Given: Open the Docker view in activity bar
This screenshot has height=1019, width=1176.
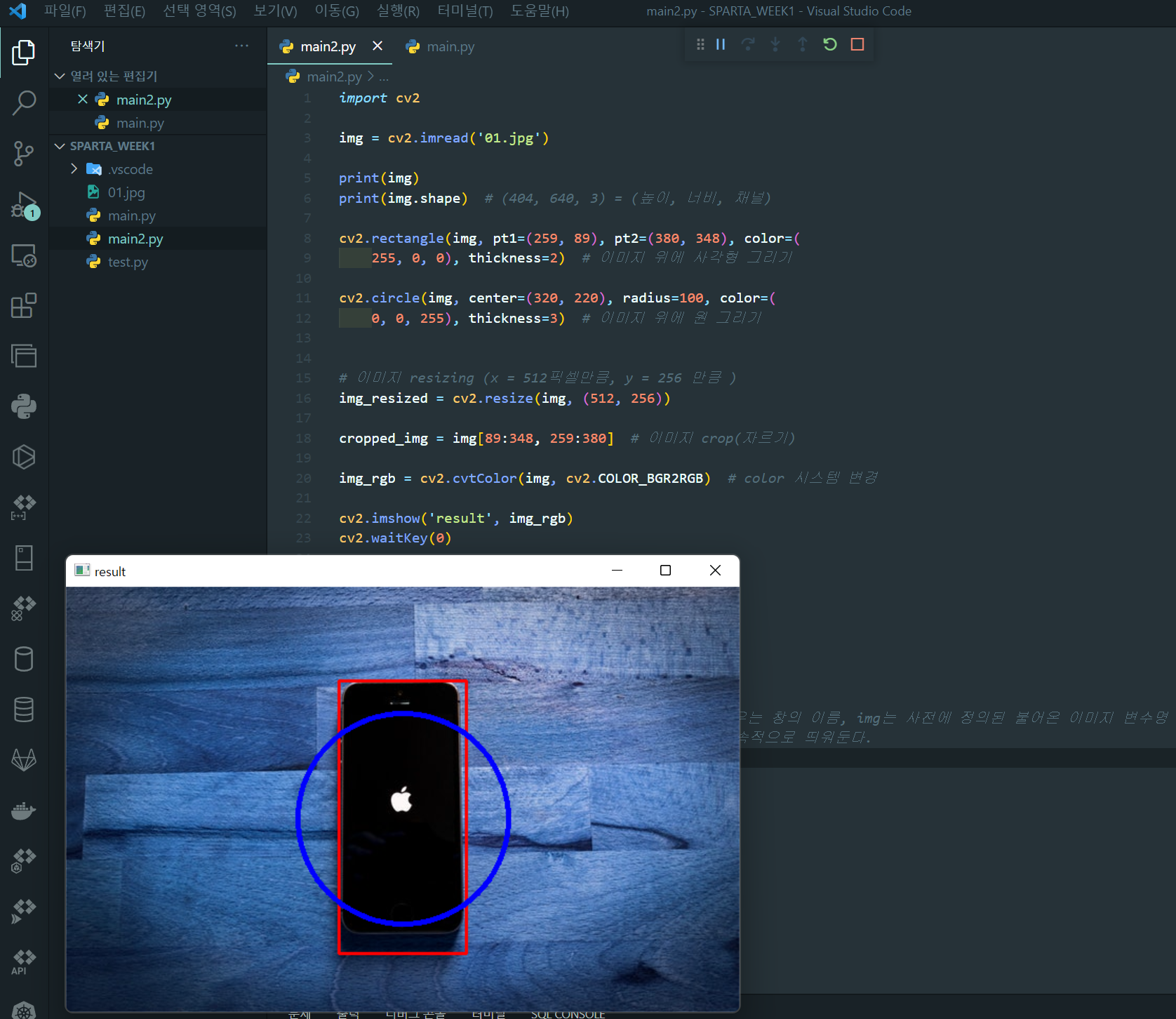Looking at the screenshot, I should pos(24,811).
